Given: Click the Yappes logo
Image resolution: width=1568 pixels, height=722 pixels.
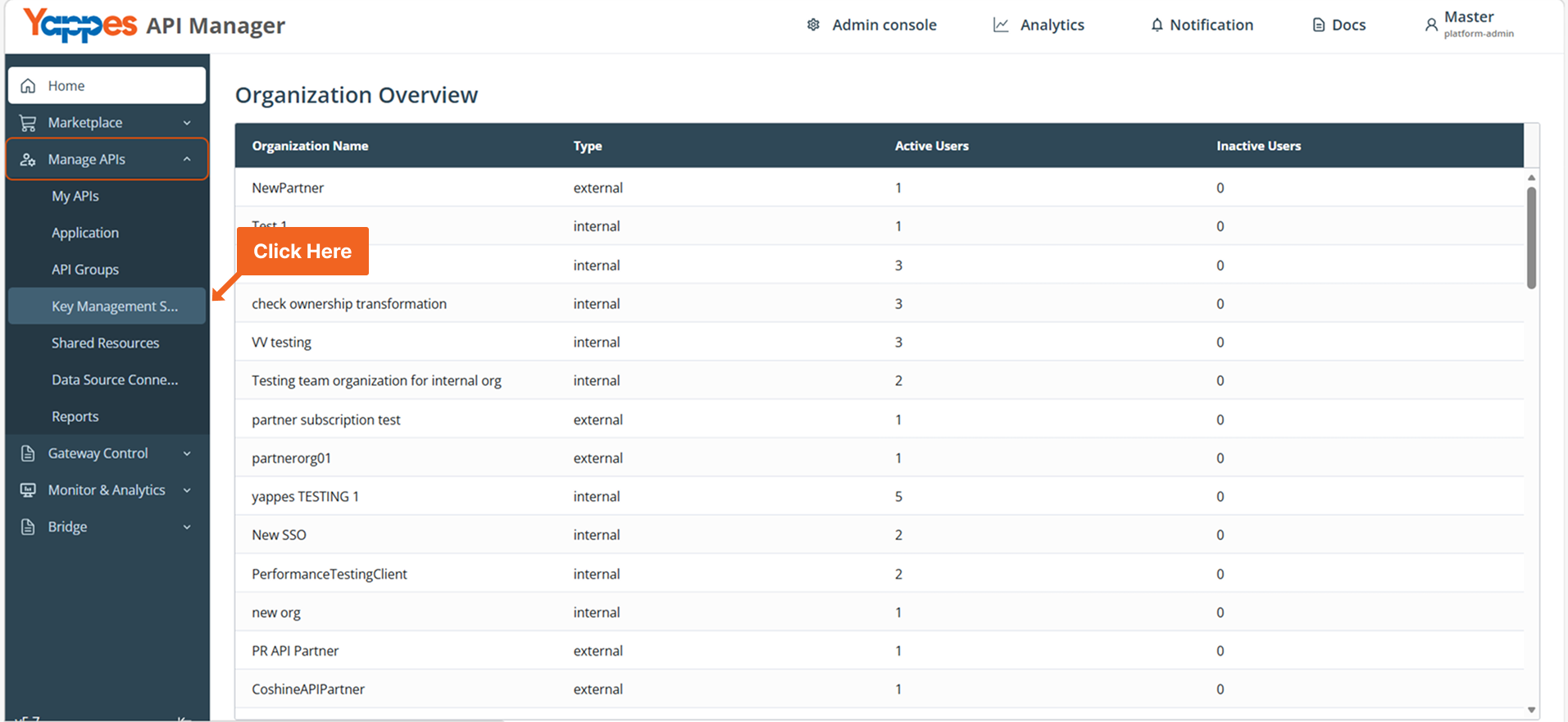Looking at the screenshot, I should click(x=80, y=24).
